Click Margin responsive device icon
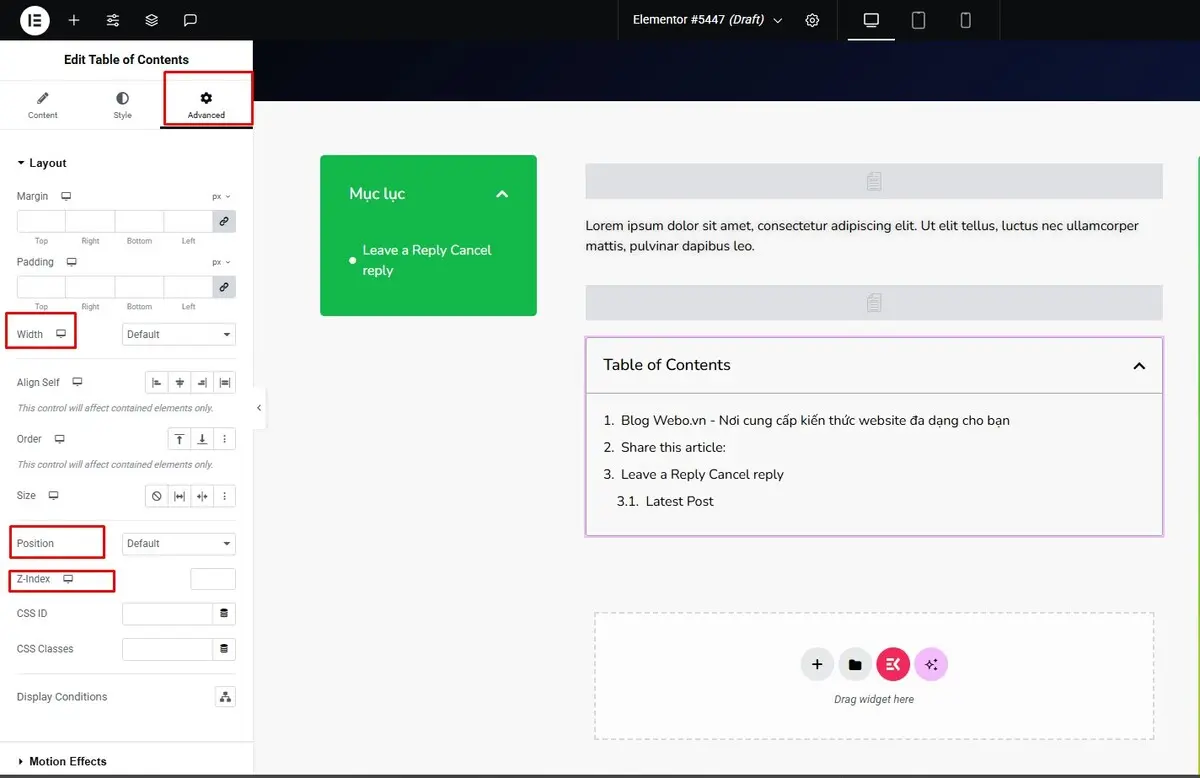Viewport: 1200px width, 778px height. tap(66, 196)
